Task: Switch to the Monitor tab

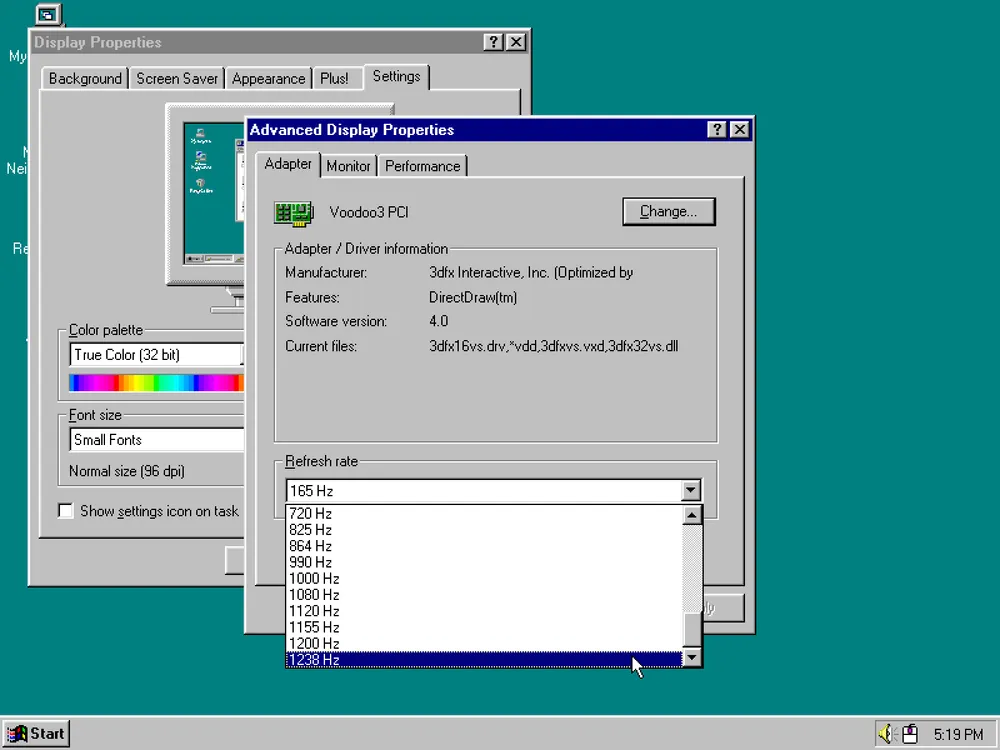Action: tap(348, 166)
